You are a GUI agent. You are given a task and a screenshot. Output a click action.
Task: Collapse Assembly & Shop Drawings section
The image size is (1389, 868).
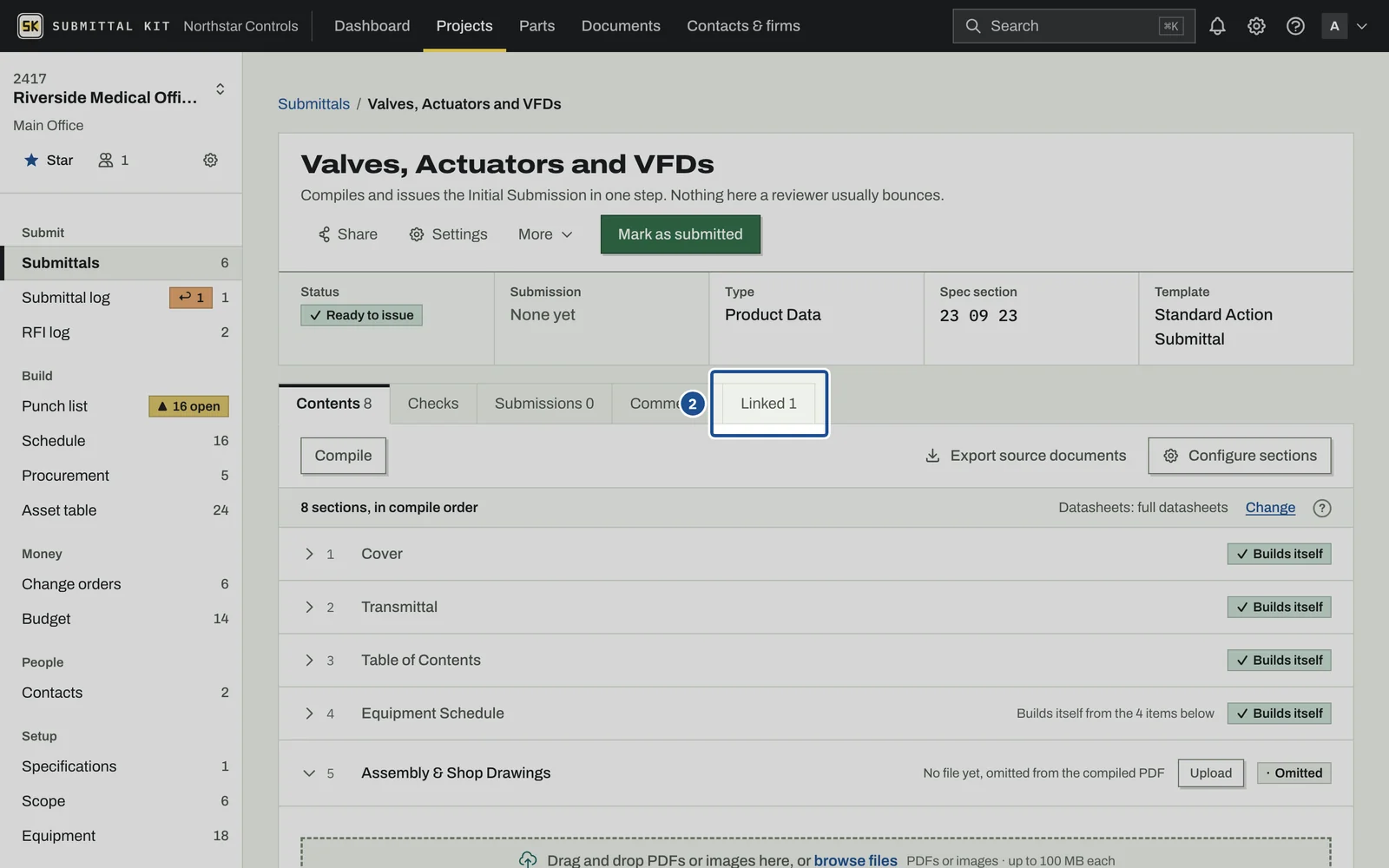(309, 773)
